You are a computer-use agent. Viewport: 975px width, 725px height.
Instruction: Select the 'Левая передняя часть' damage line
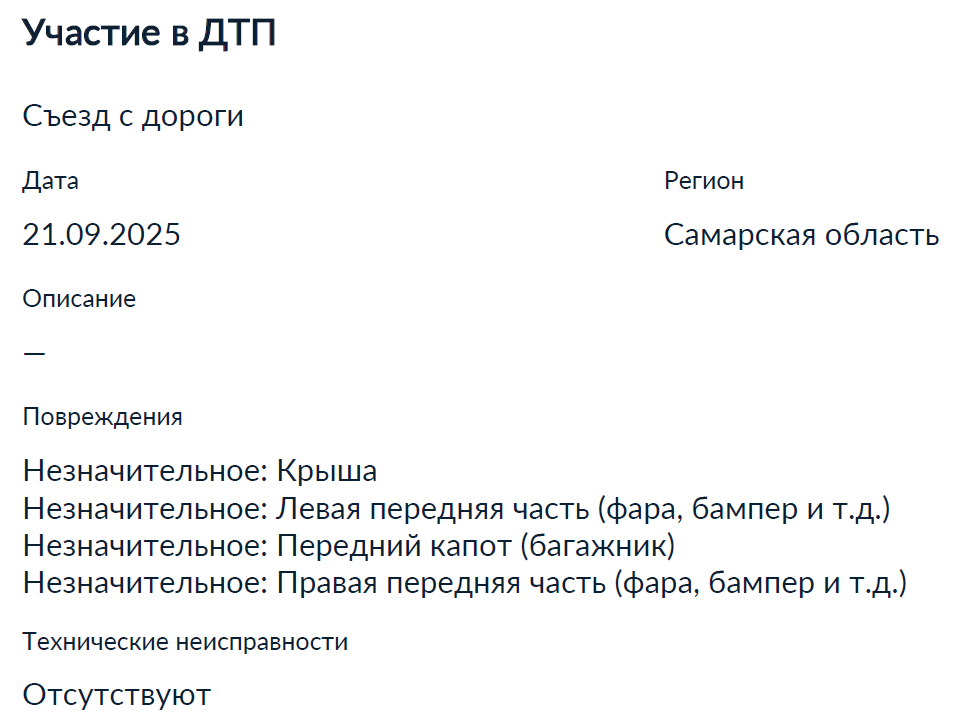tap(456, 509)
